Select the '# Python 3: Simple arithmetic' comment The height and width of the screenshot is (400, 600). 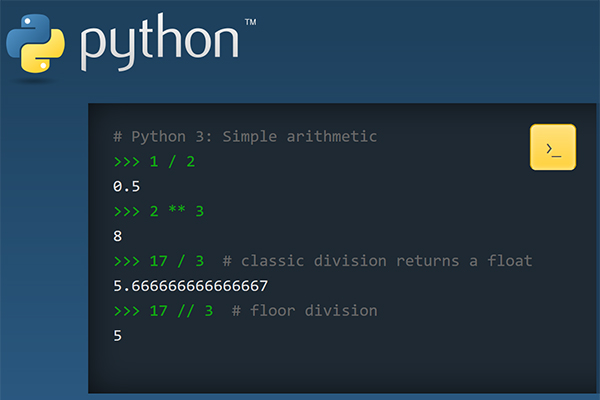tap(245, 136)
